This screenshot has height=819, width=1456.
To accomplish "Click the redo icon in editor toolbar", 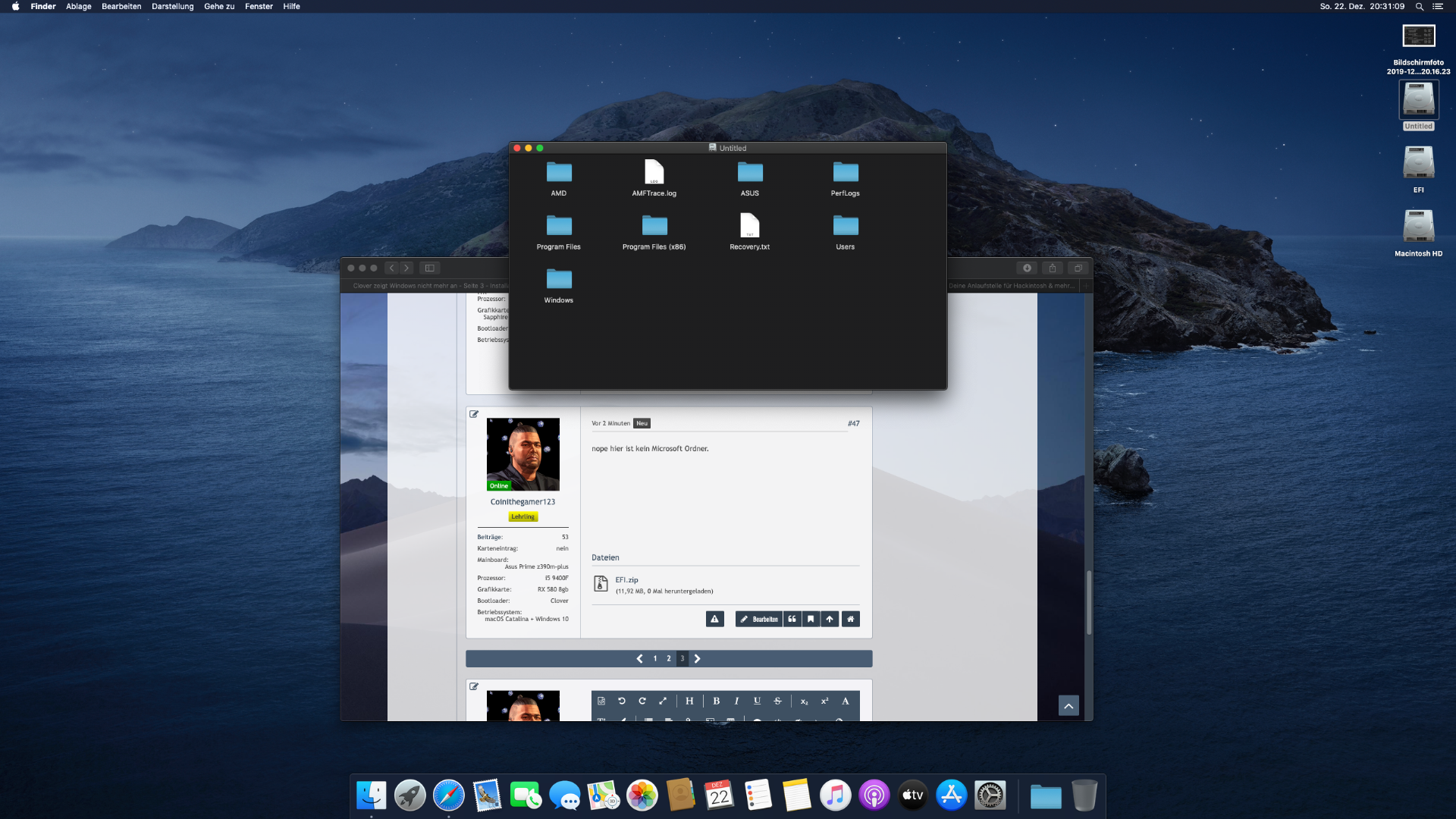I will pyautogui.click(x=642, y=701).
